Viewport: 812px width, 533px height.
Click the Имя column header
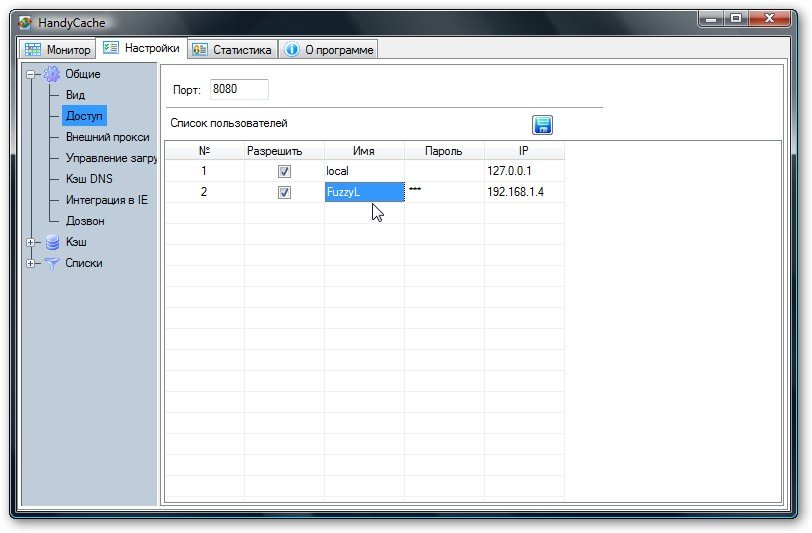tap(364, 151)
